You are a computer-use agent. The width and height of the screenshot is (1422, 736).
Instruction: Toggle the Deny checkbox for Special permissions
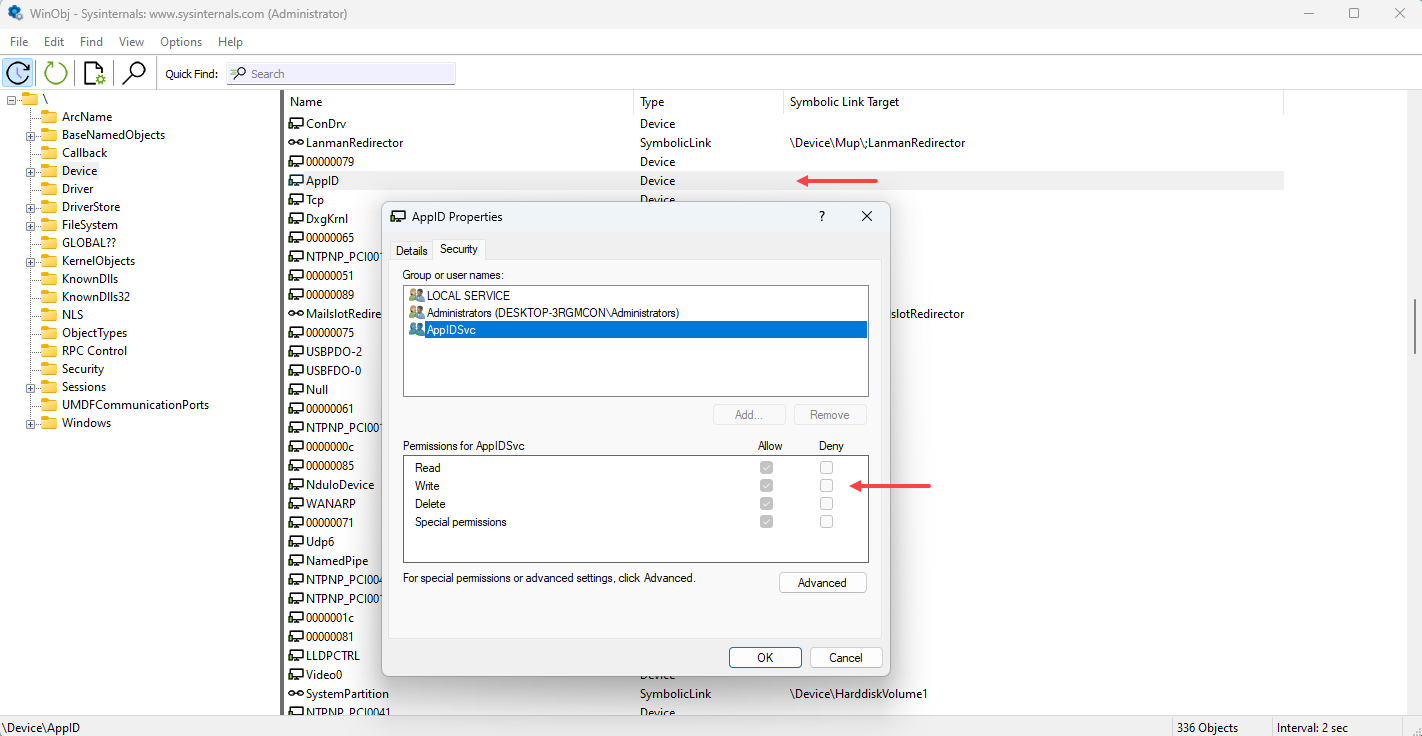tap(826, 522)
